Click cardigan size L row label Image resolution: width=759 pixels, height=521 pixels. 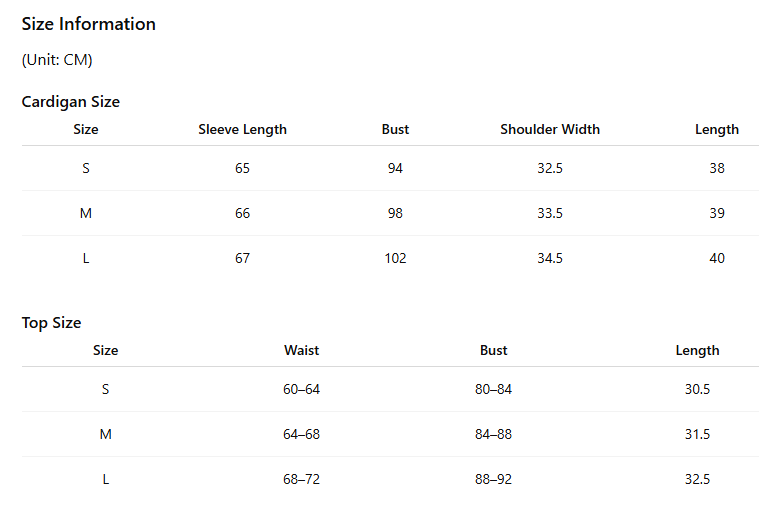click(86, 258)
